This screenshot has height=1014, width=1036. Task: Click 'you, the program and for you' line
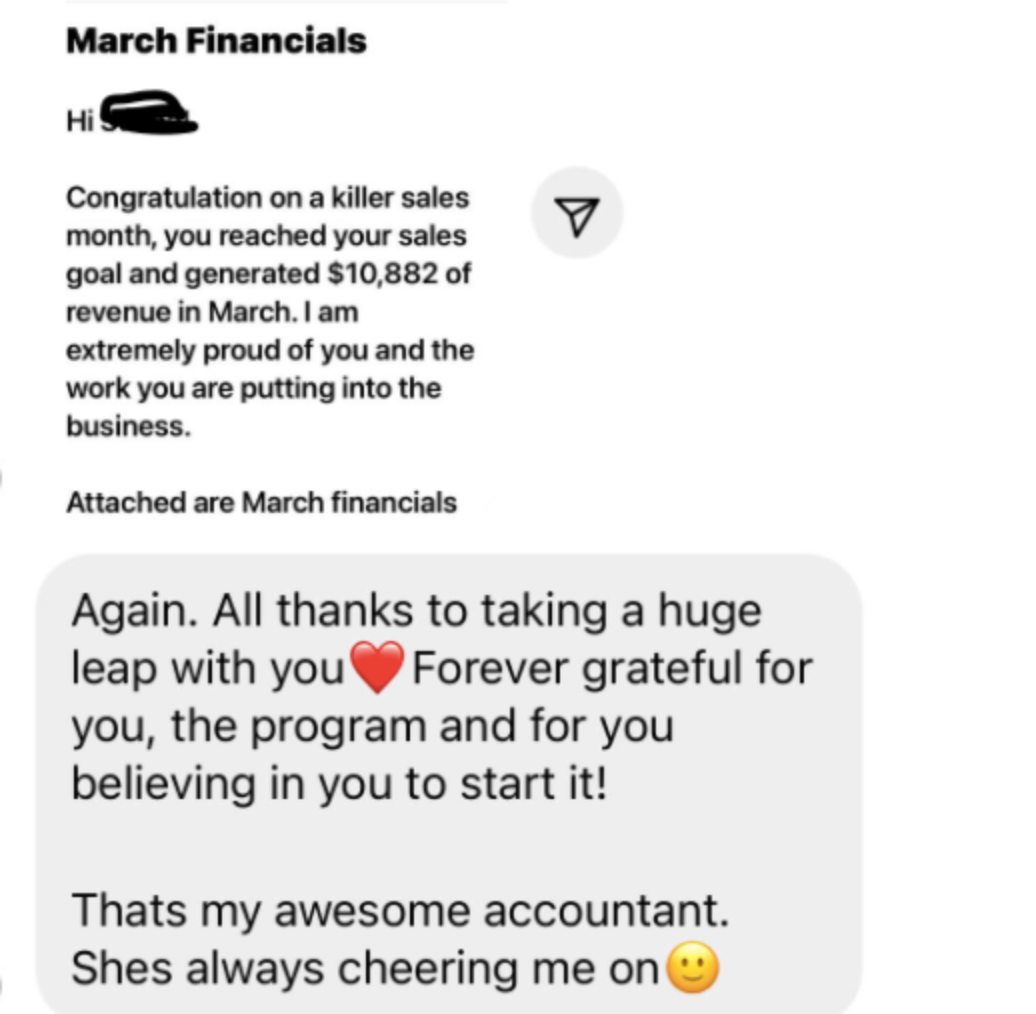pyautogui.click(x=372, y=726)
